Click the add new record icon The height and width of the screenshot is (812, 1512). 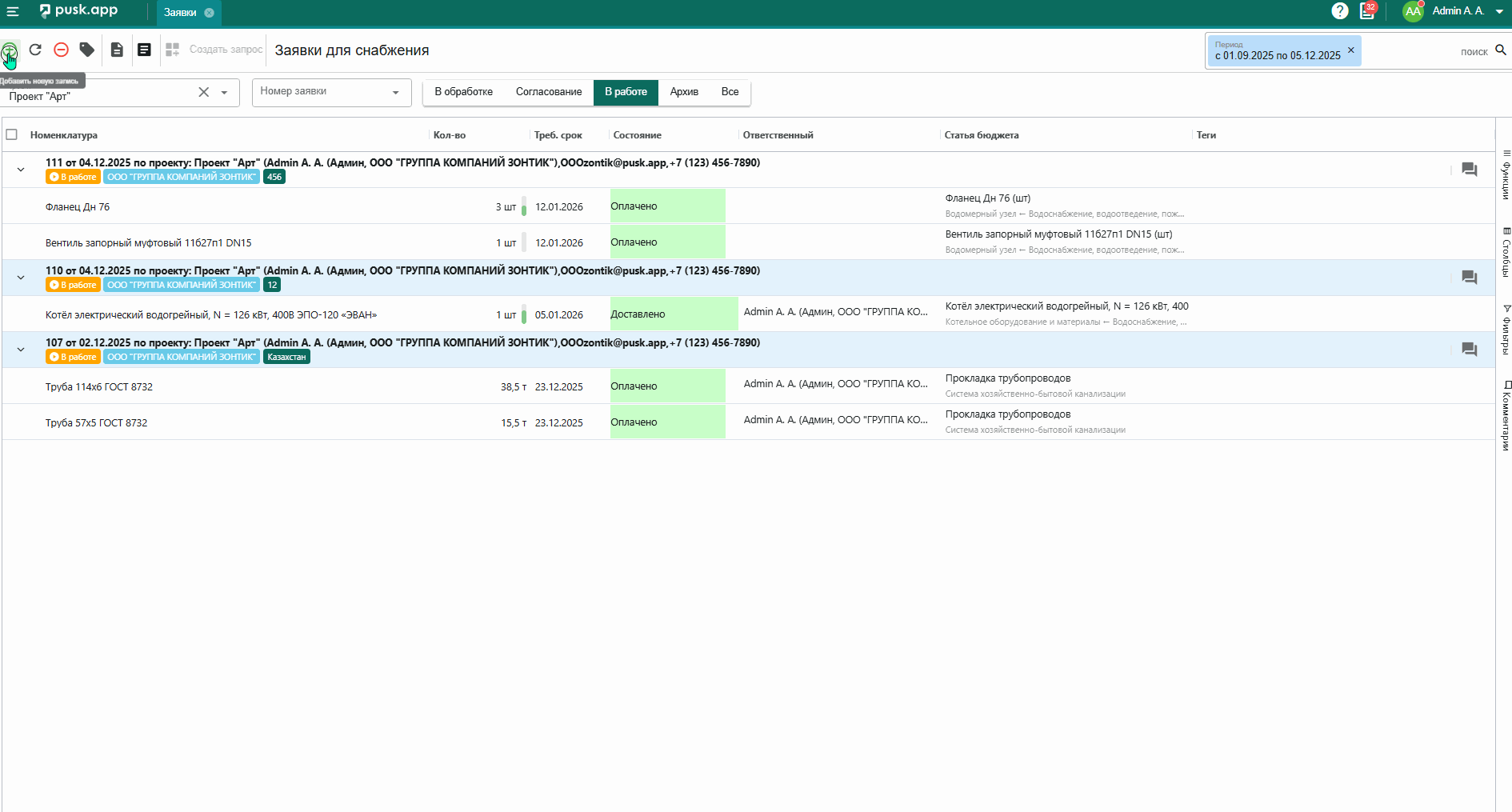[9, 51]
